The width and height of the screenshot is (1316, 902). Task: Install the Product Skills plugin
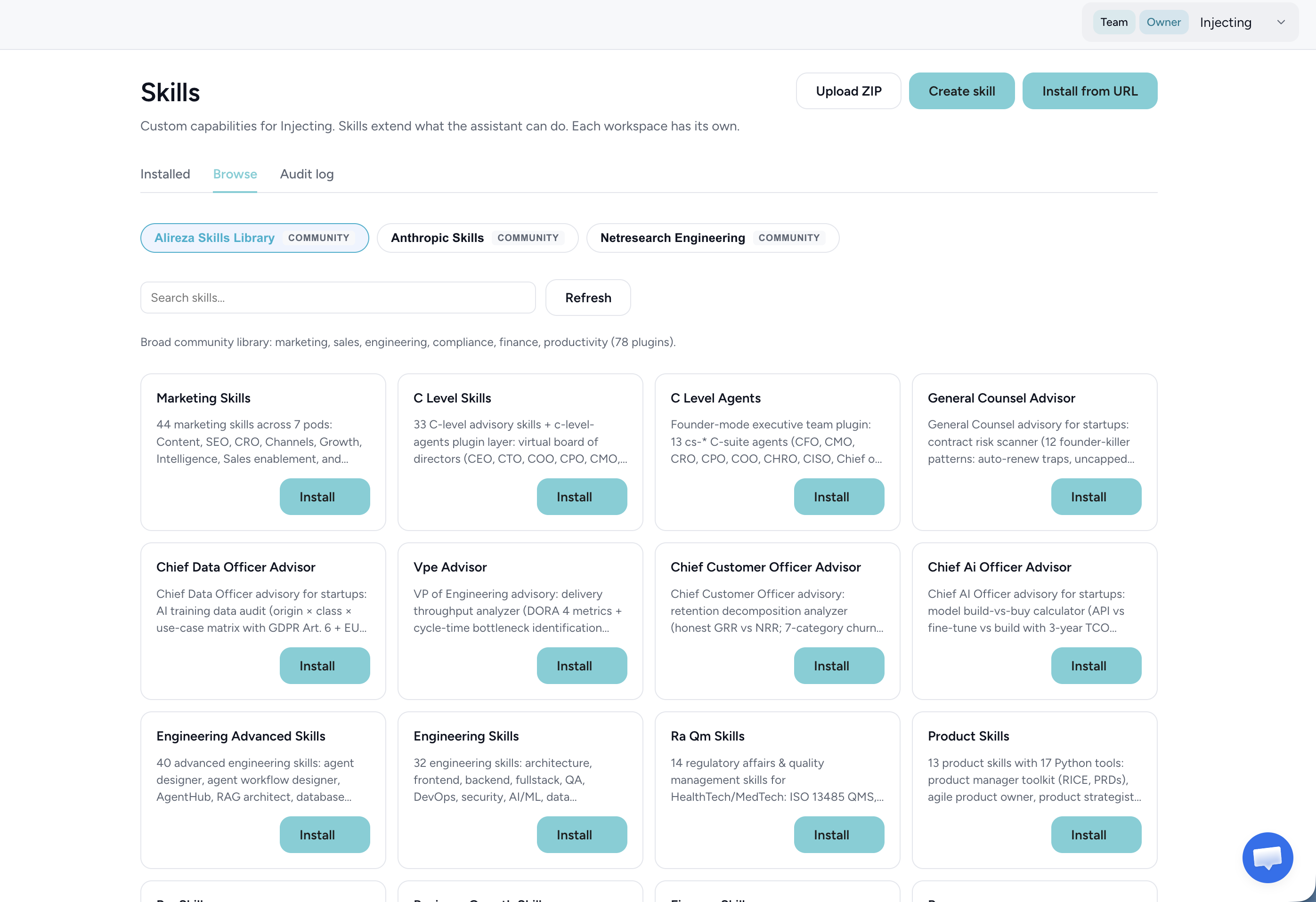(x=1096, y=834)
